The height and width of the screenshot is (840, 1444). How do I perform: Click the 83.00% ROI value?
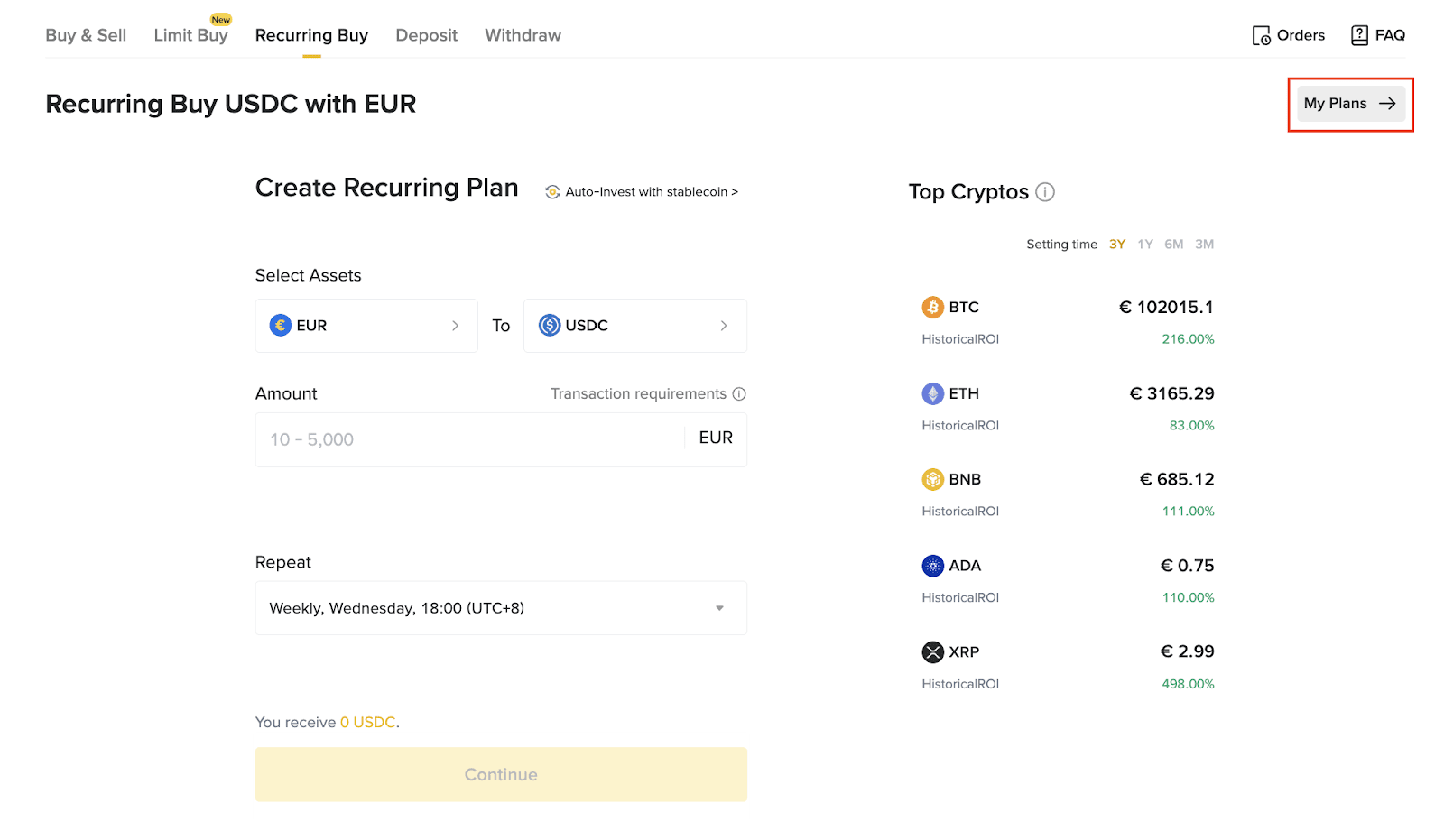coord(1191,426)
